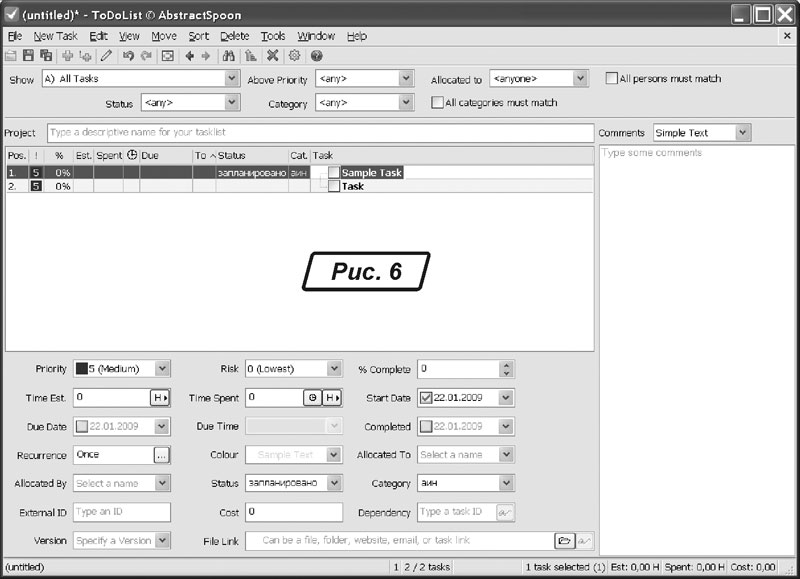Click the Help question mark icon
Image resolution: width=800 pixels, height=579 pixels.
tap(316, 56)
